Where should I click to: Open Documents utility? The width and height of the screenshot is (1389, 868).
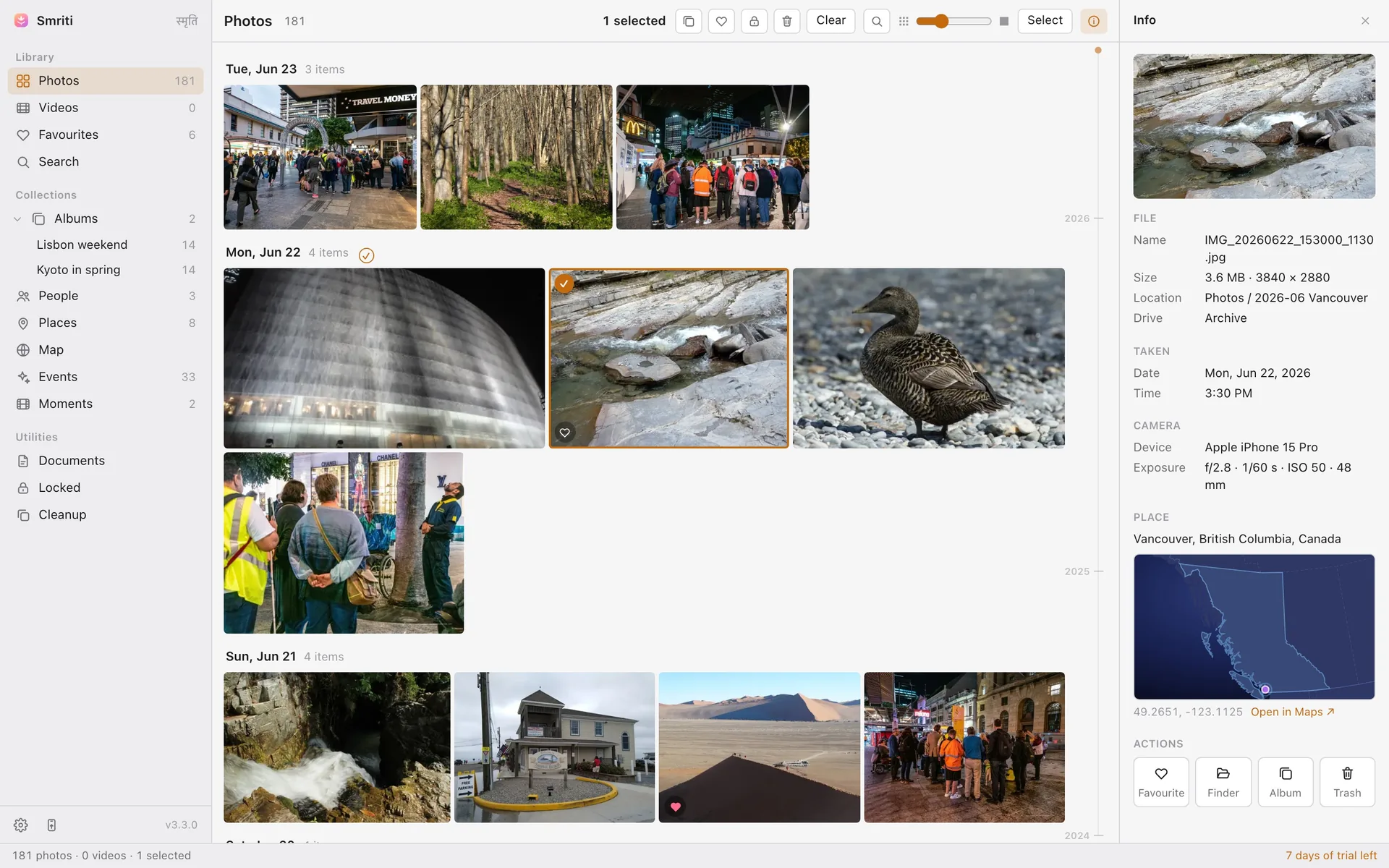106,461
